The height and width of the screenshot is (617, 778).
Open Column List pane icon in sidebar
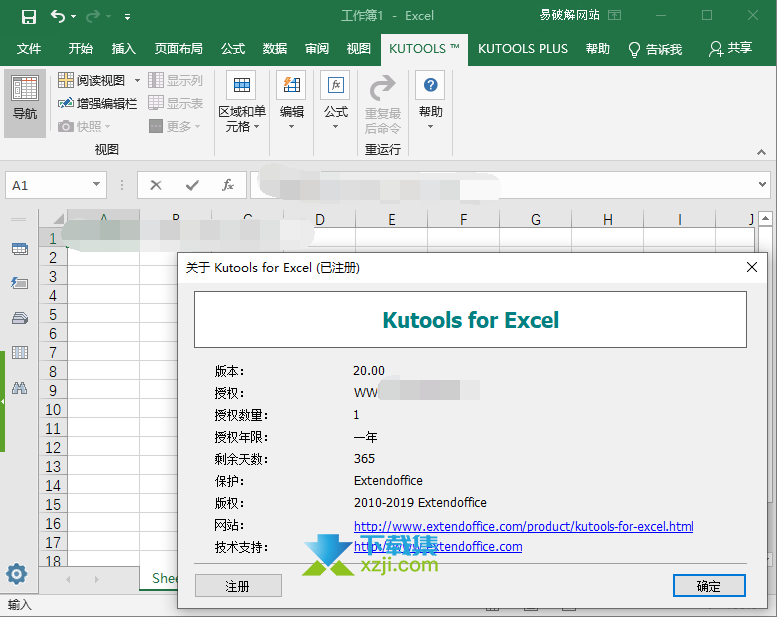(x=20, y=353)
